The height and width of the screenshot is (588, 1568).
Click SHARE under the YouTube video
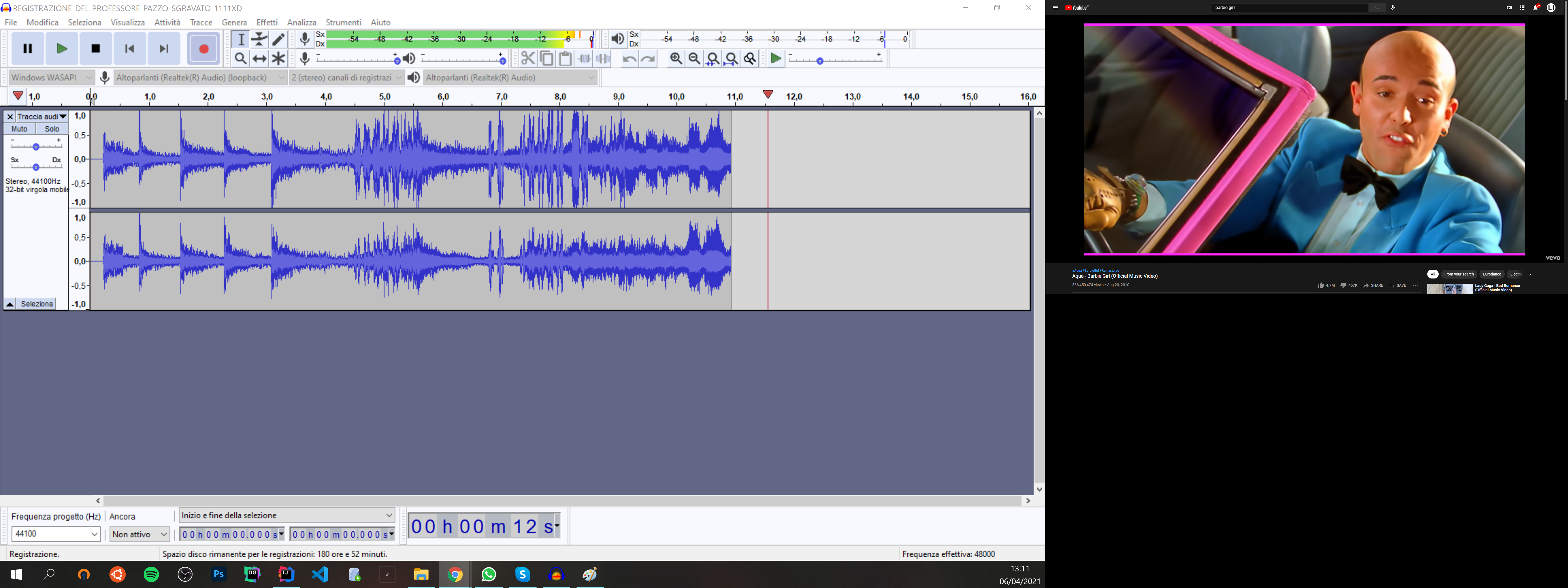click(1373, 286)
